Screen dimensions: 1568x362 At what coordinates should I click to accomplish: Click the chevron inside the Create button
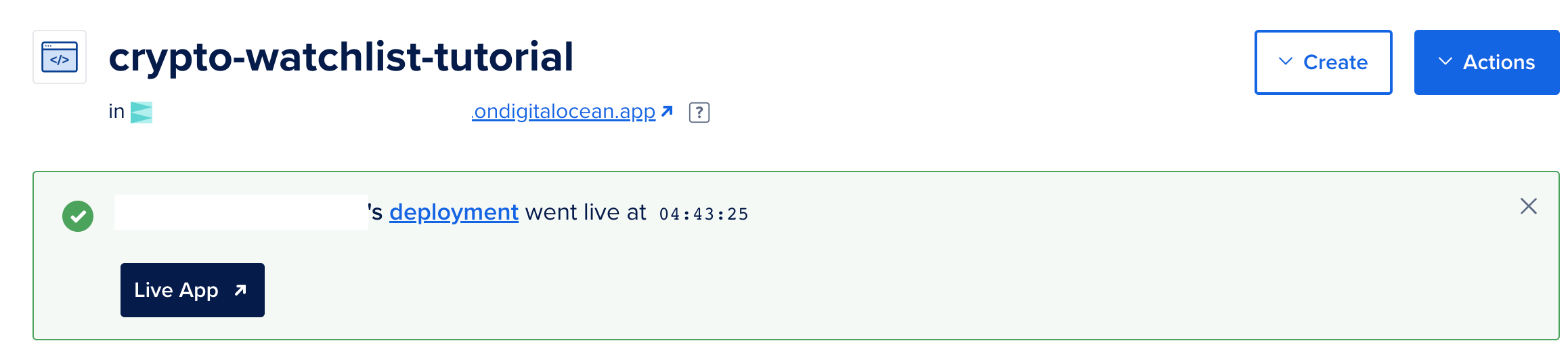tap(1285, 62)
